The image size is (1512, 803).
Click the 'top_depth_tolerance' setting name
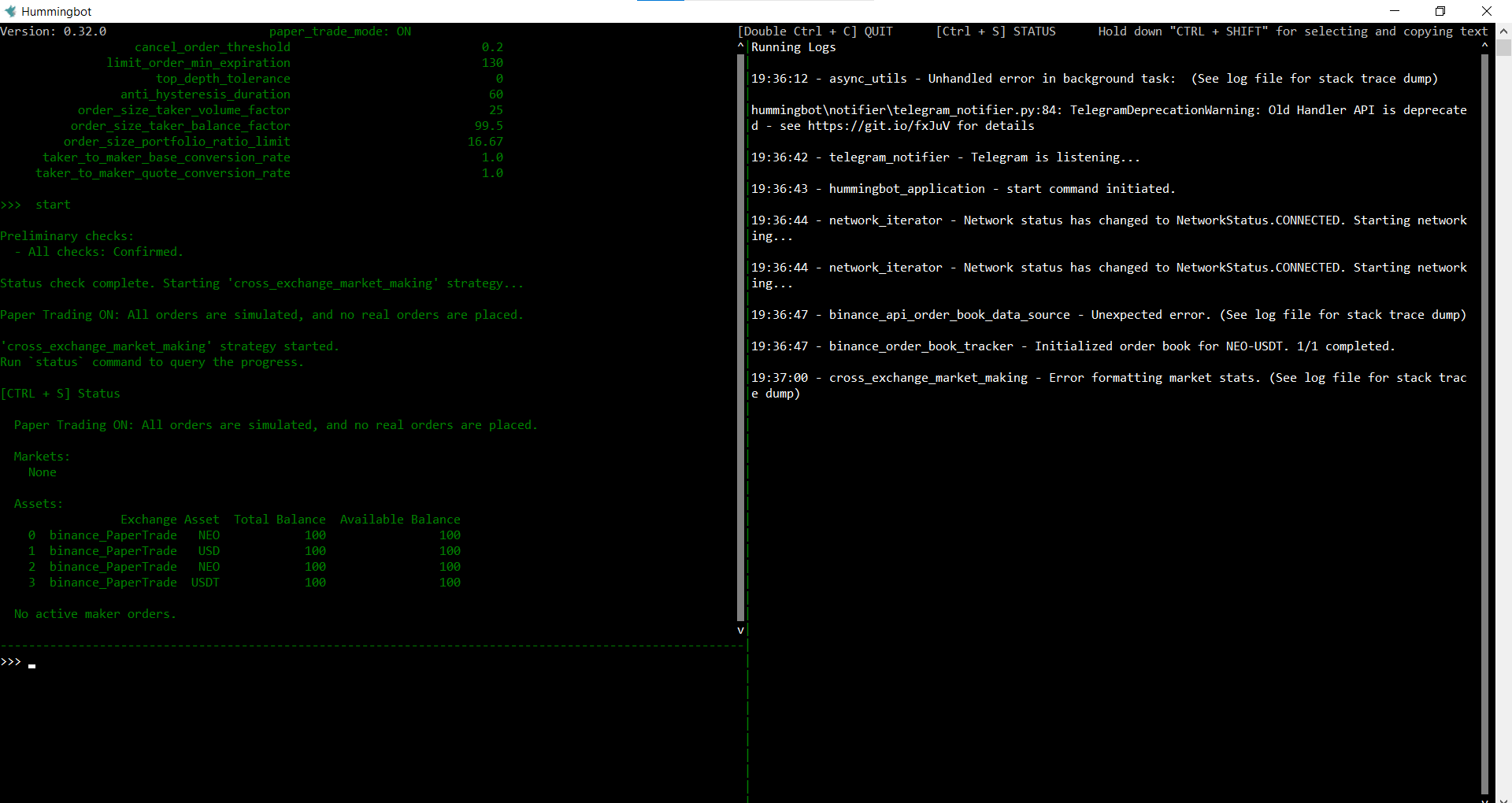(x=223, y=79)
